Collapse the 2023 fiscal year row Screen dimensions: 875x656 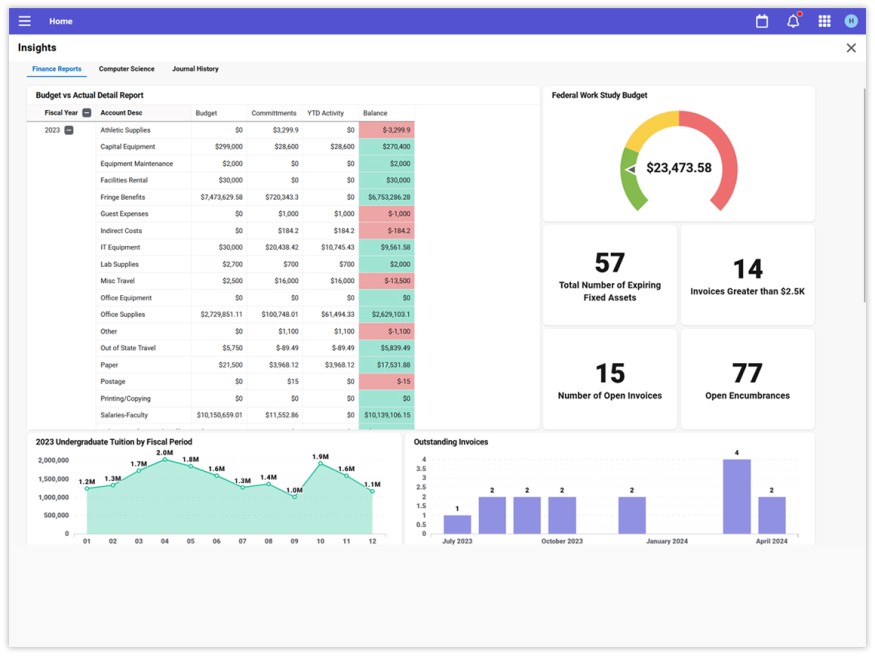click(x=69, y=130)
